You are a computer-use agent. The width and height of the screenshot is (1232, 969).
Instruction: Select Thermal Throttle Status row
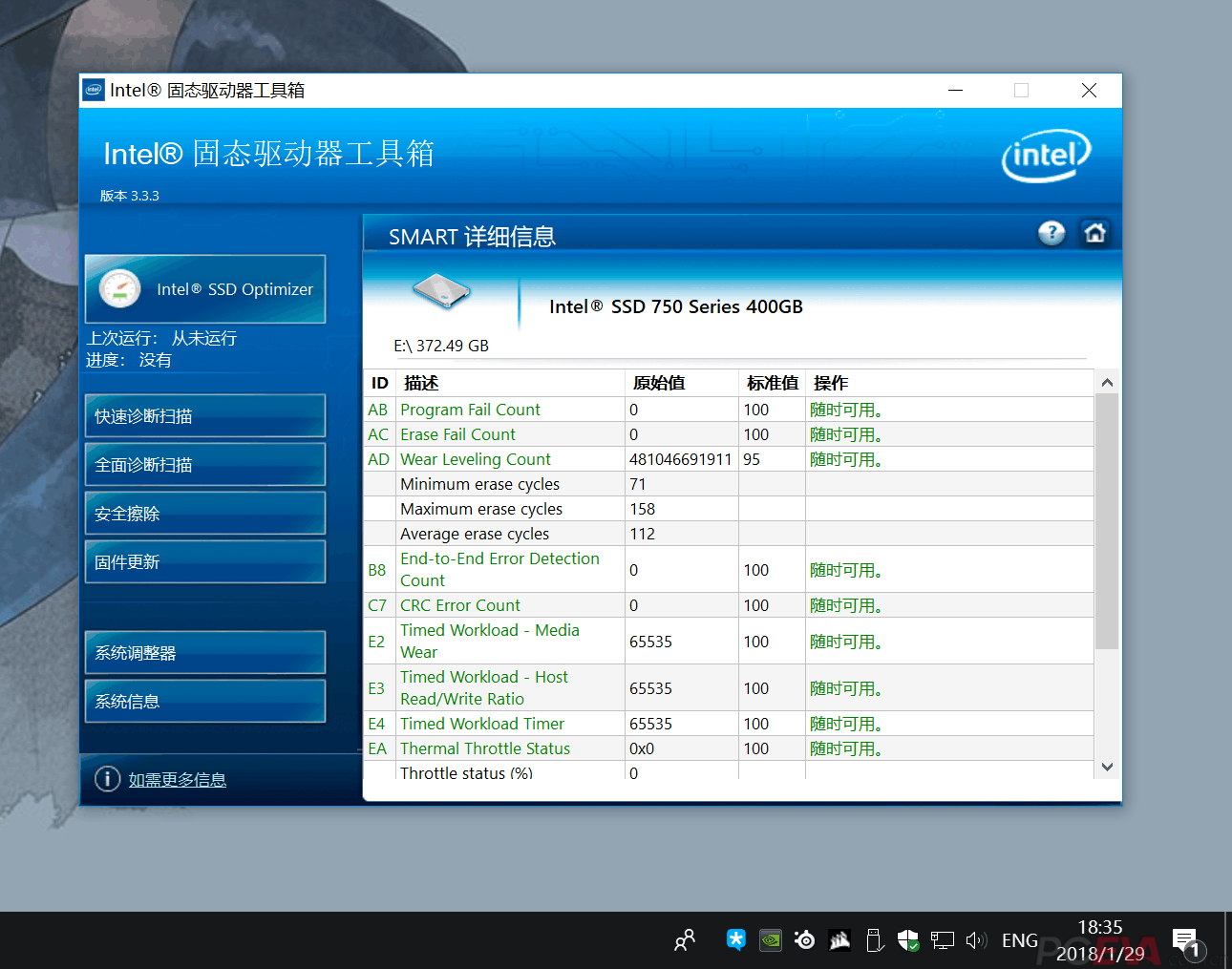point(729,748)
